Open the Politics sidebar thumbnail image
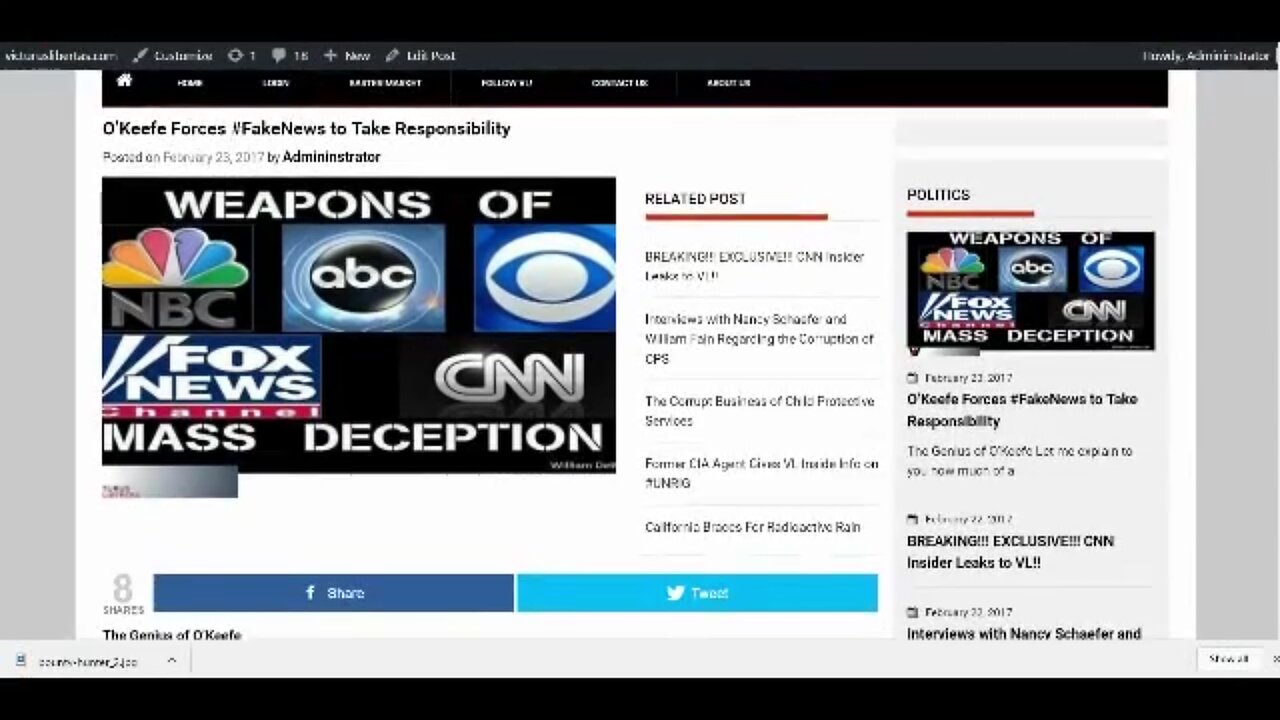 1030,291
